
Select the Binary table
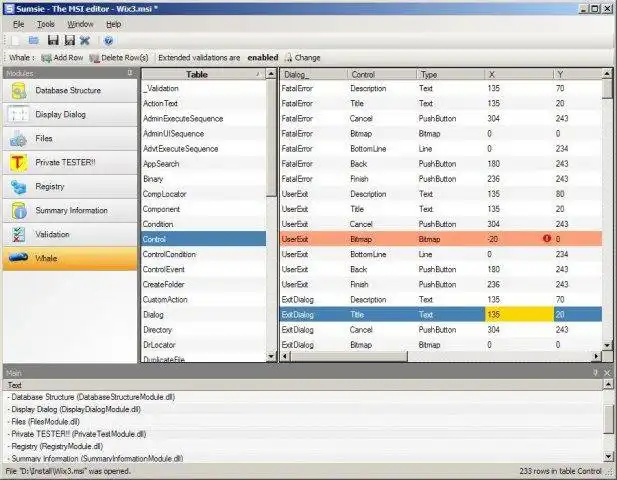point(203,179)
